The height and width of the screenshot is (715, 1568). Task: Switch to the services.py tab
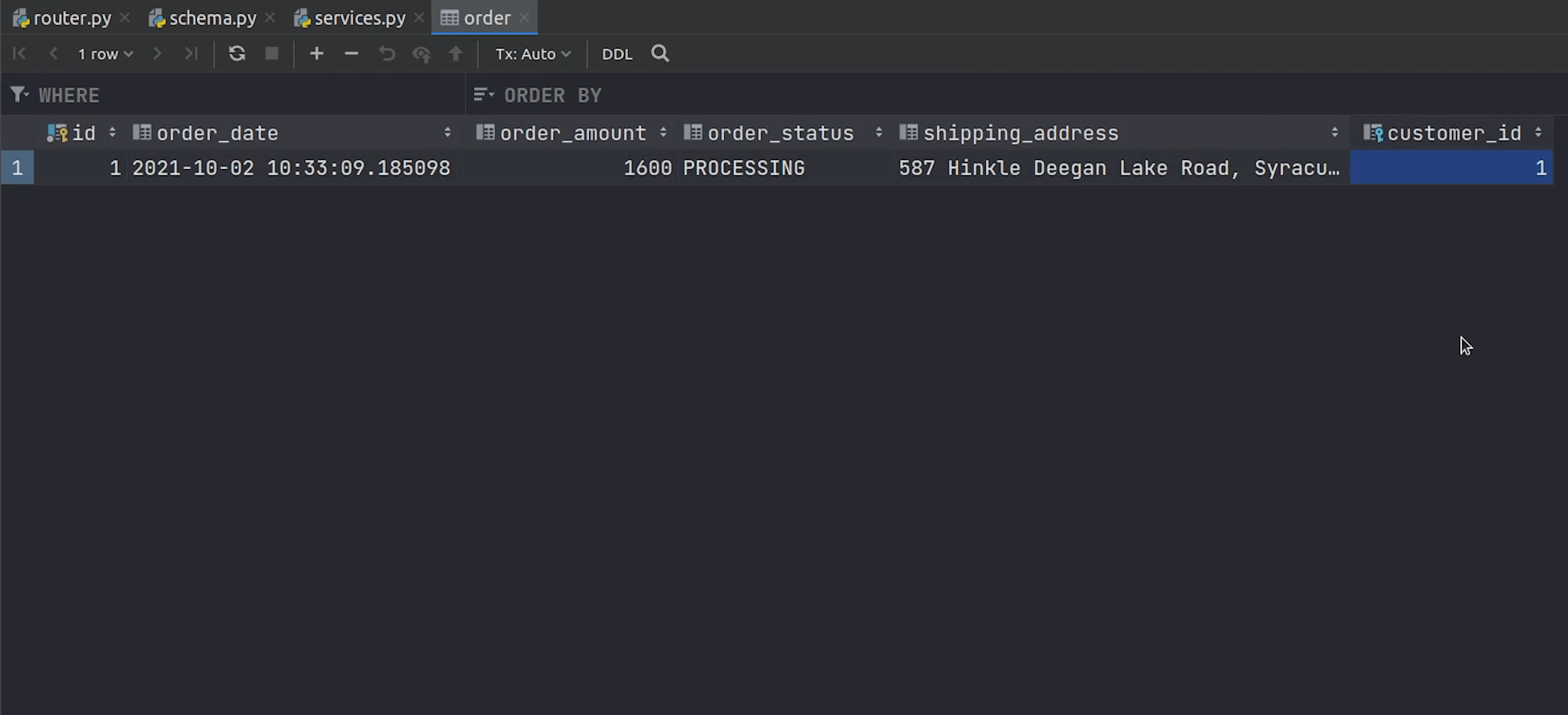point(359,18)
